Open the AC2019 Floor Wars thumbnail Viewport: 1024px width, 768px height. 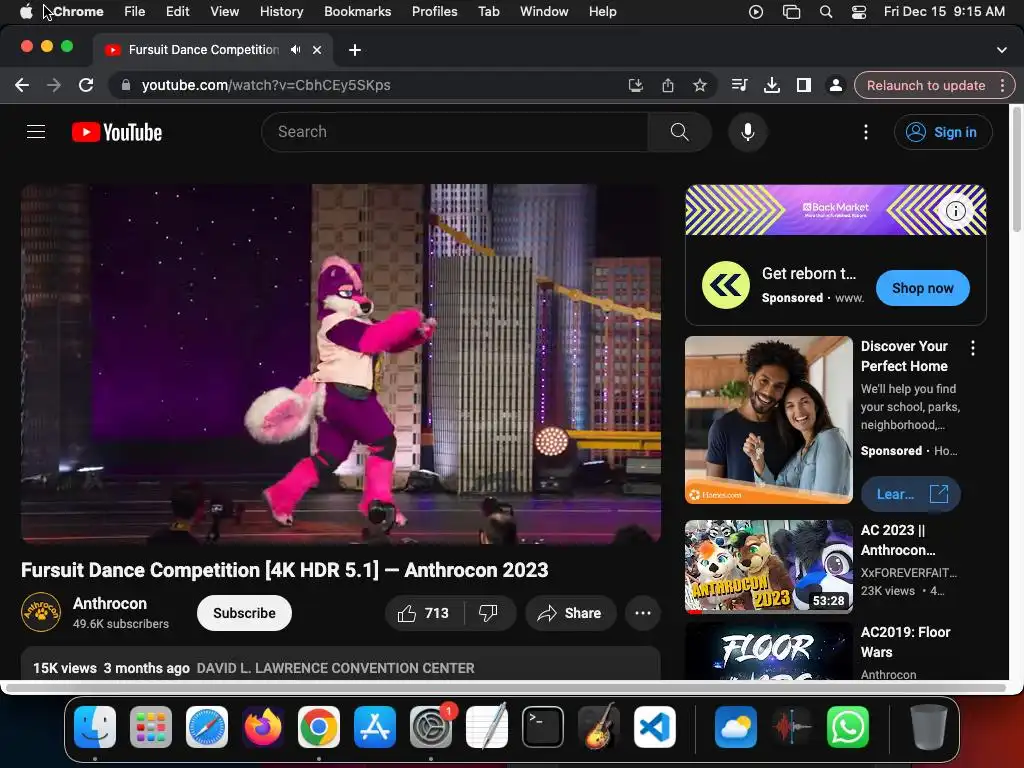769,651
